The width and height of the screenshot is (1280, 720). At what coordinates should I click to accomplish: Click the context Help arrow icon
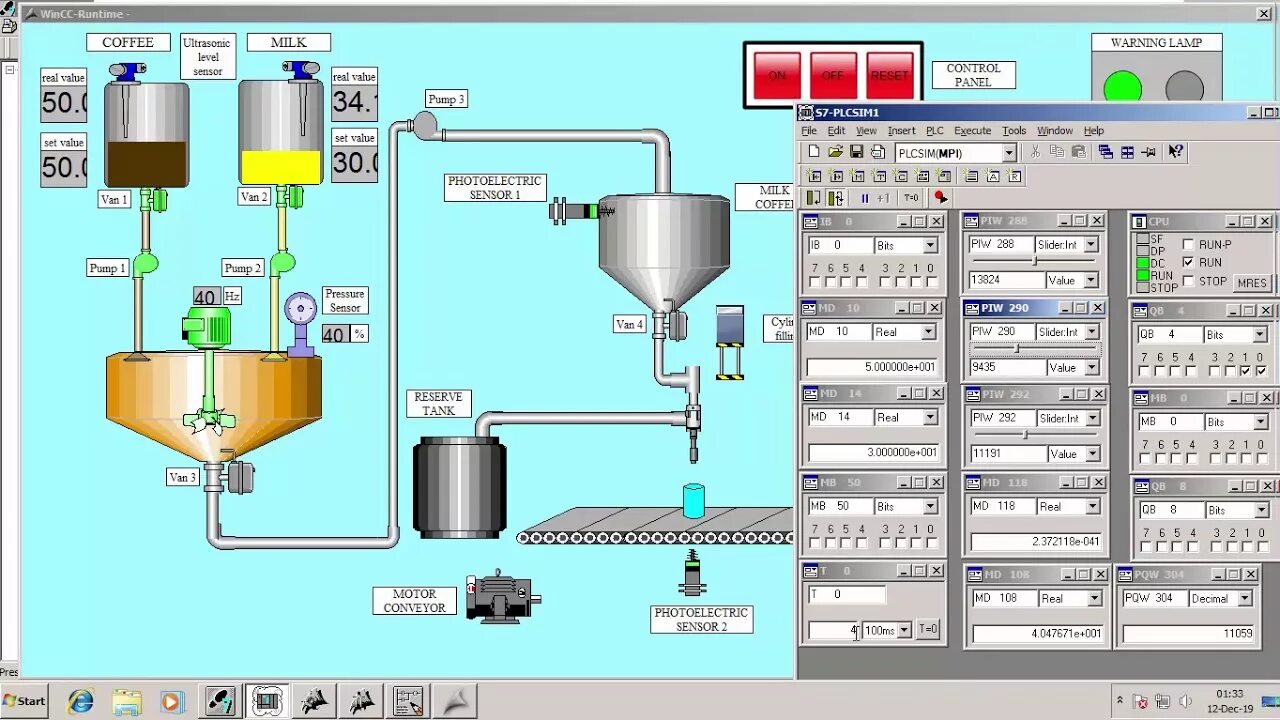coord(1176,152)
